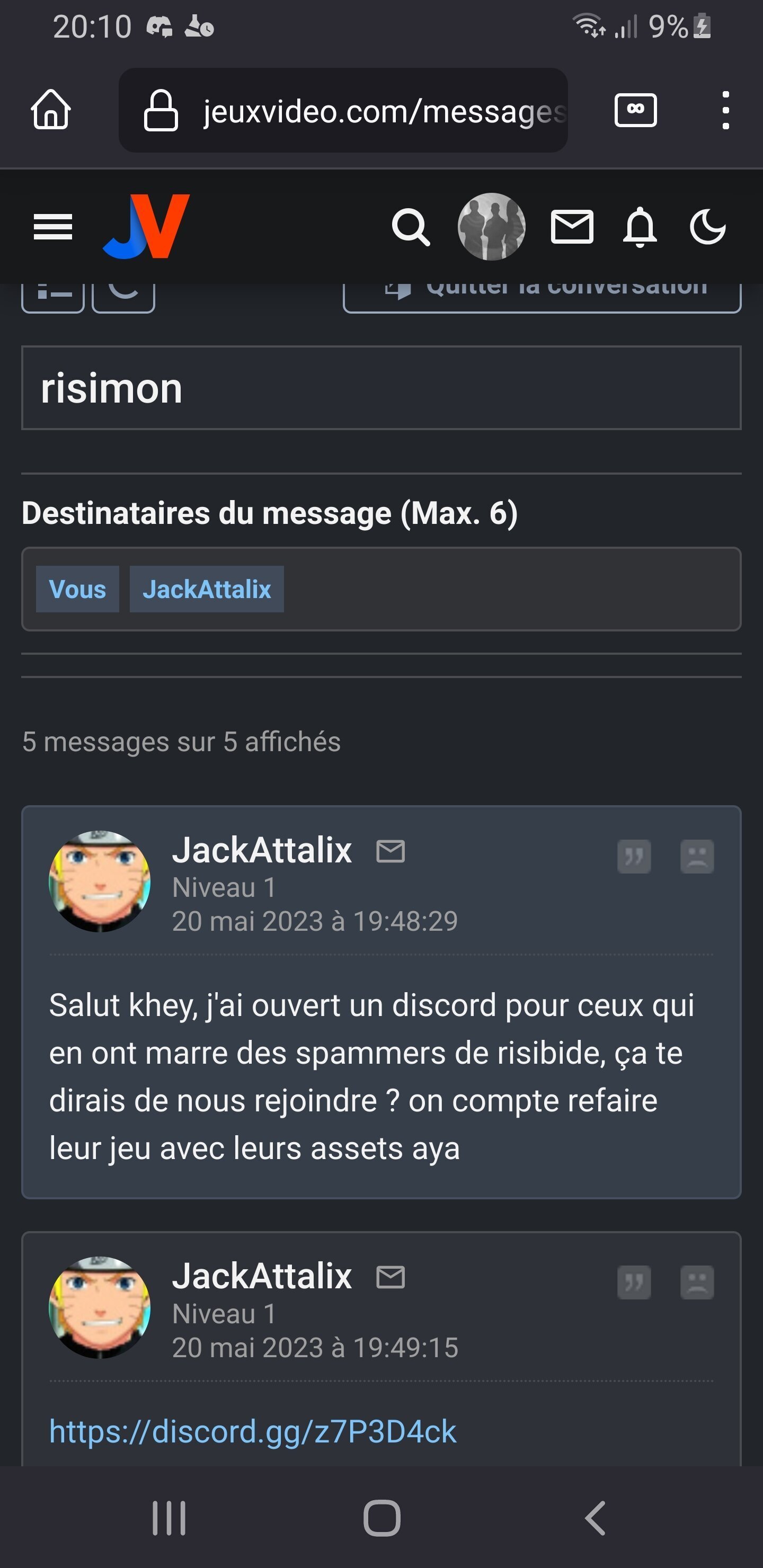This screenshot has width=763, height=1568.
Task: Open the hamburger navigation menu
Action: pos(53,227)
